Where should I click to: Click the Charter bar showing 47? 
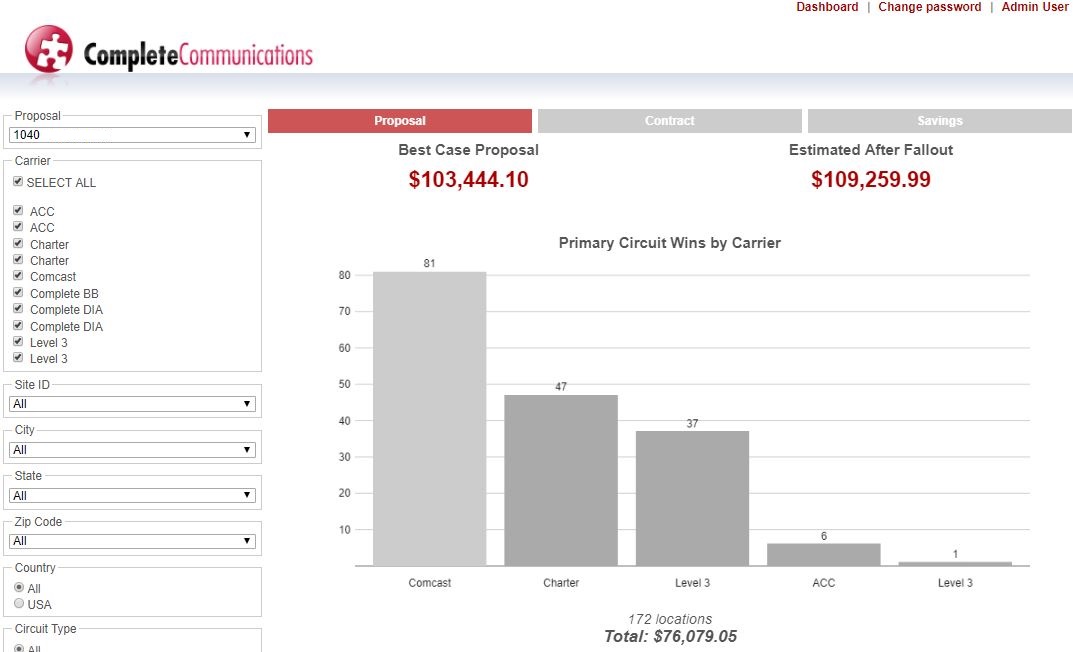pyautogui.click(x=561, y=480)
